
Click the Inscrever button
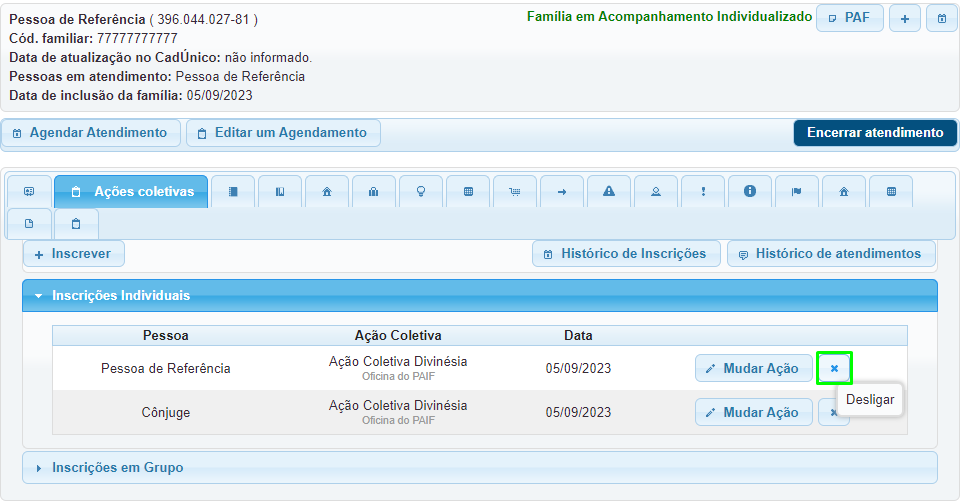point(74,254)
